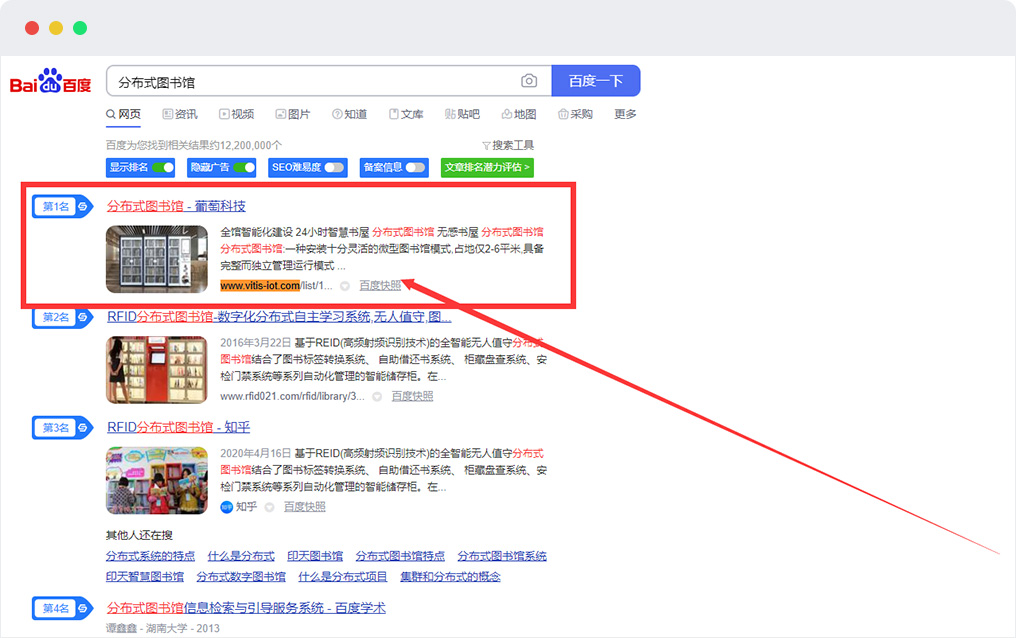Click the circular icon on the 第1名 badge

coord(83,207)
